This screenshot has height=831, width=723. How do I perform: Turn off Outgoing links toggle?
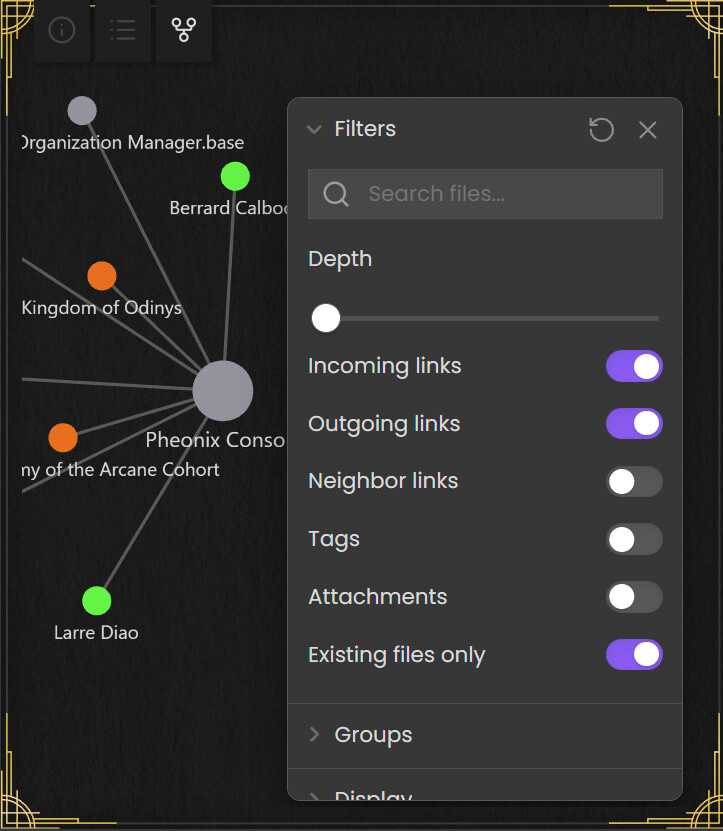(x=634, y=424)
